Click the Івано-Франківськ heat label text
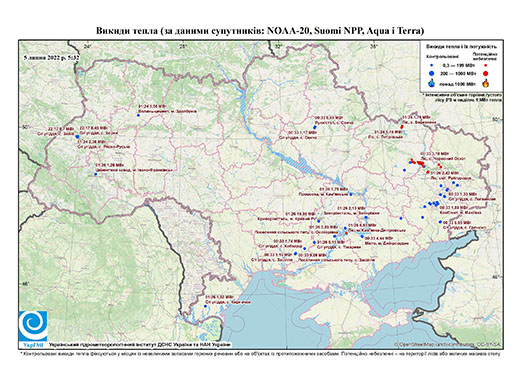 [x=134, y=167]
